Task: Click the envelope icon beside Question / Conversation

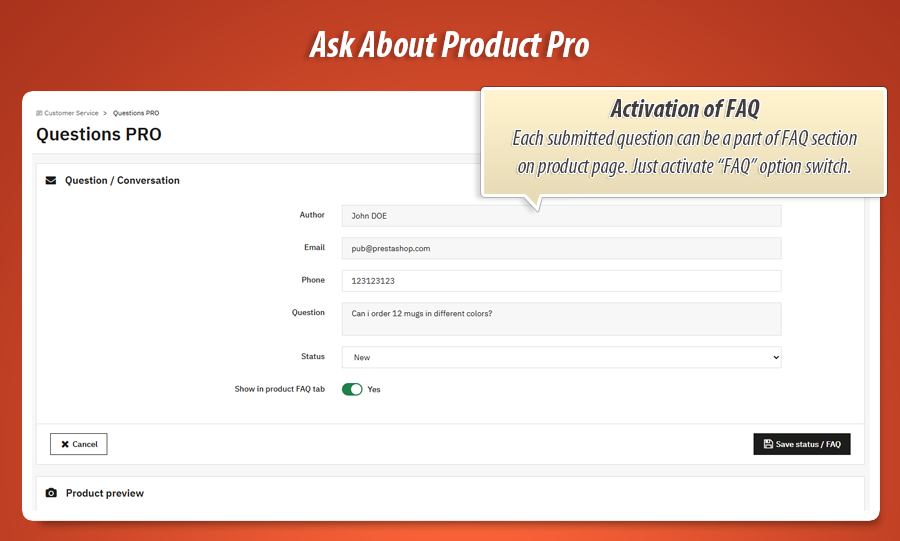Action: click(x=51, y=180)
